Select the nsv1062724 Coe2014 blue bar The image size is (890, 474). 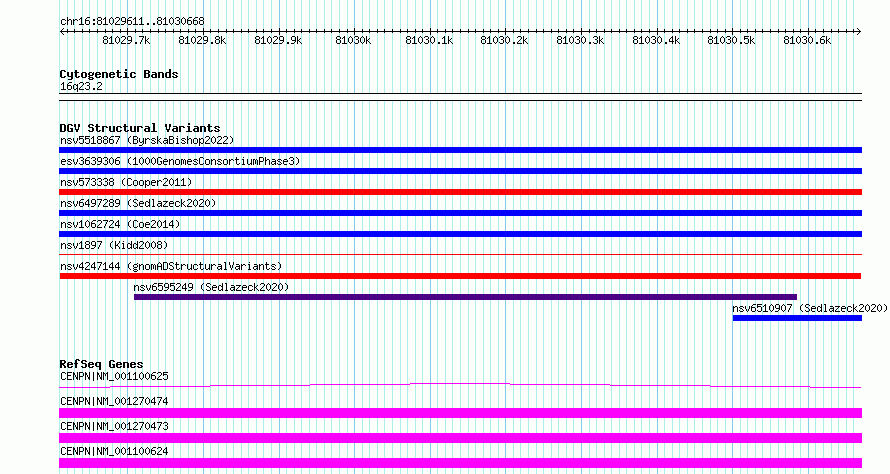pos(460,234)
